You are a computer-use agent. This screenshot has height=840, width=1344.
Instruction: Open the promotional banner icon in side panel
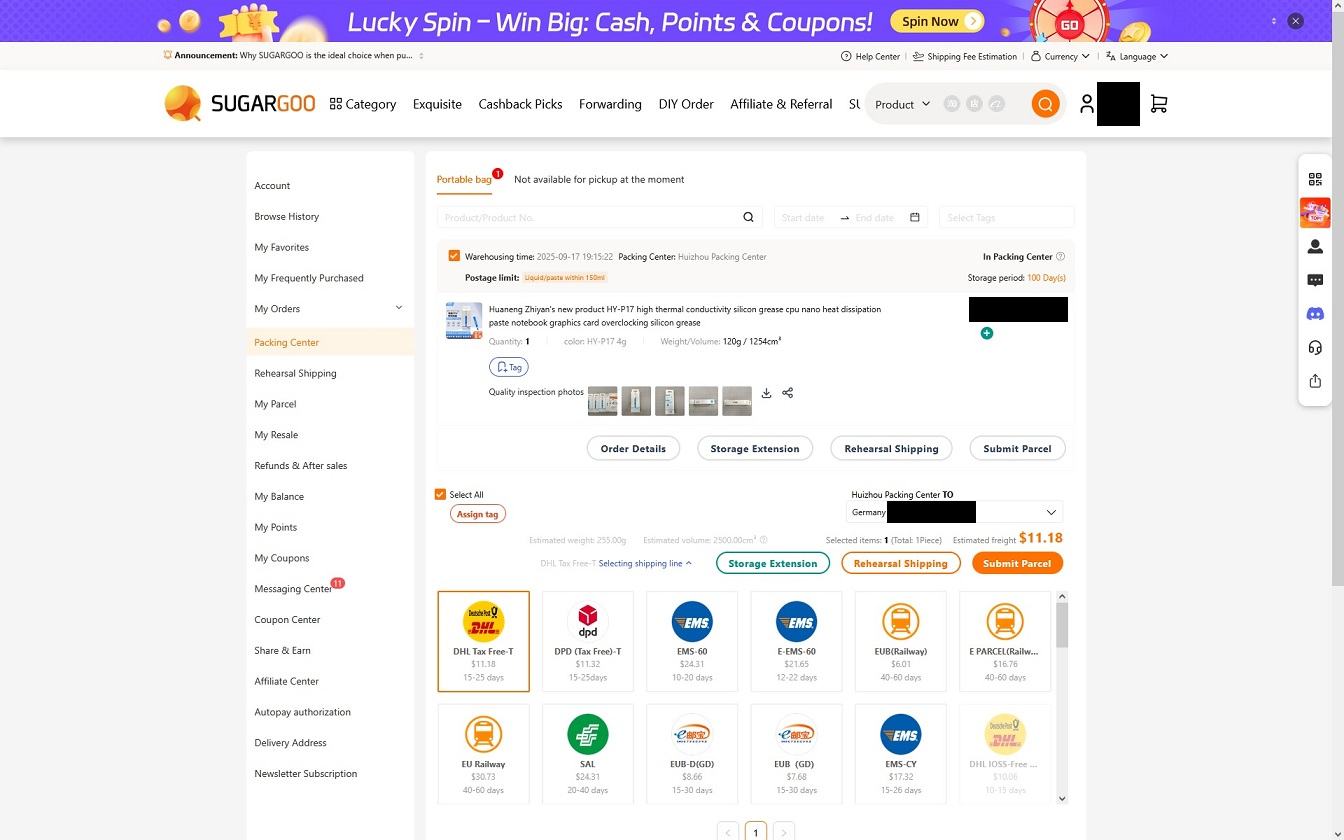point(1315,212)
